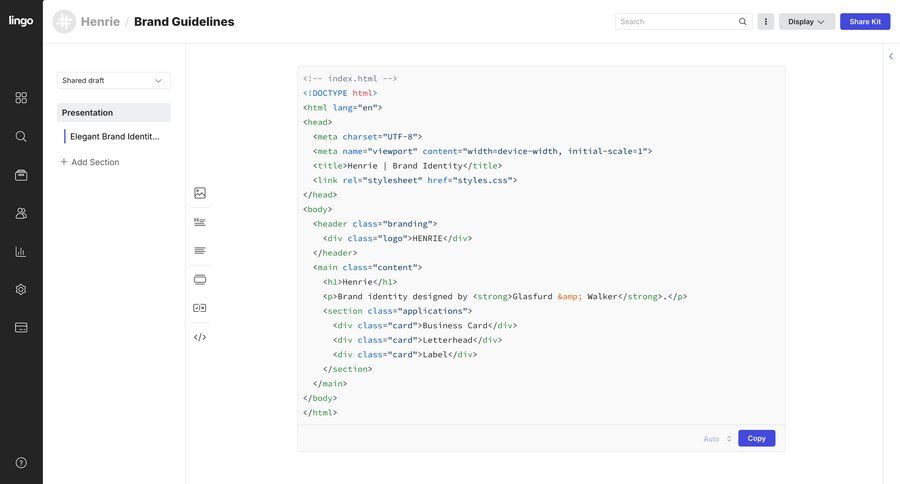The image size is (900, 484).
Task: Insert an image asset block
Action: click(200, 193)
